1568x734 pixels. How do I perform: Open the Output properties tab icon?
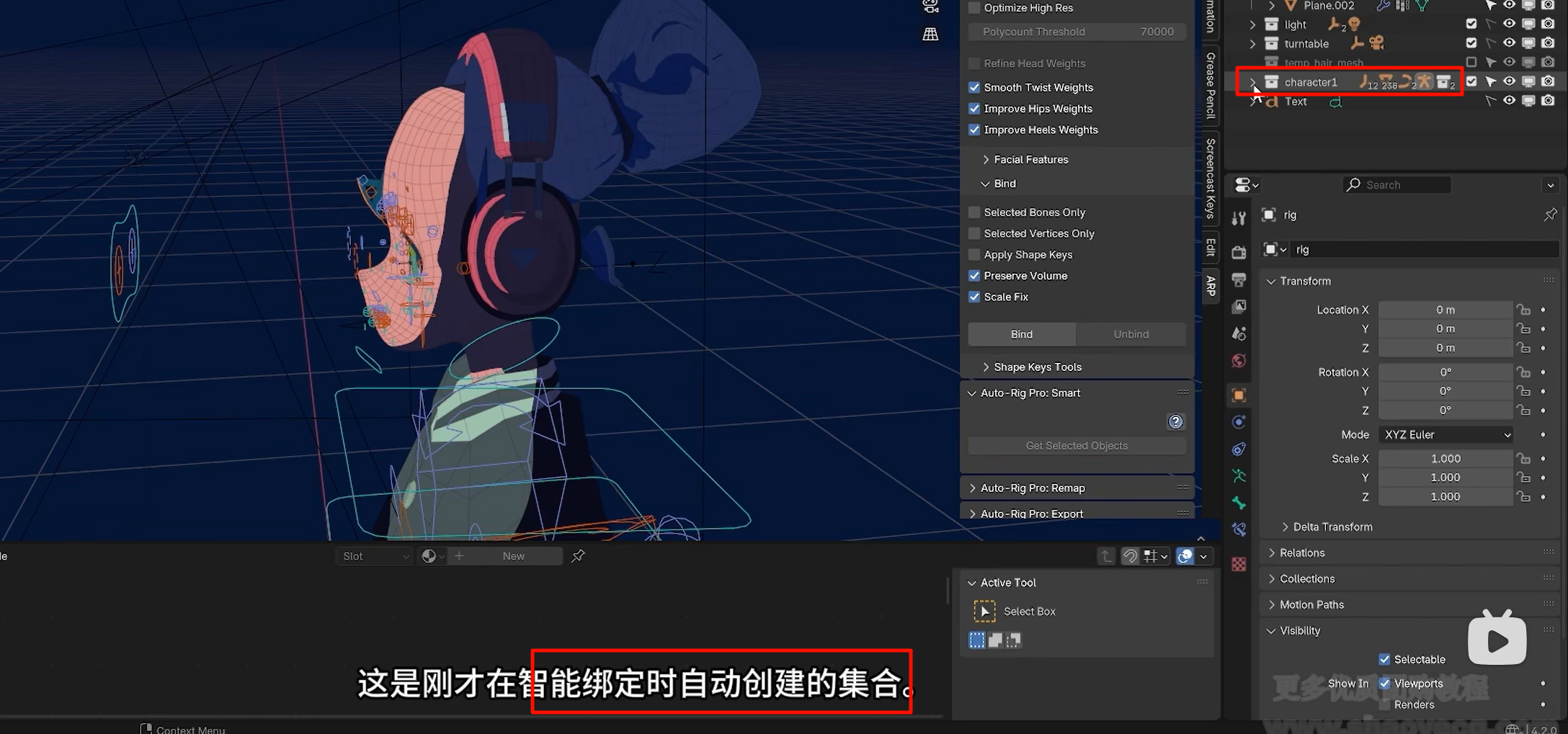coord(1239,279)
